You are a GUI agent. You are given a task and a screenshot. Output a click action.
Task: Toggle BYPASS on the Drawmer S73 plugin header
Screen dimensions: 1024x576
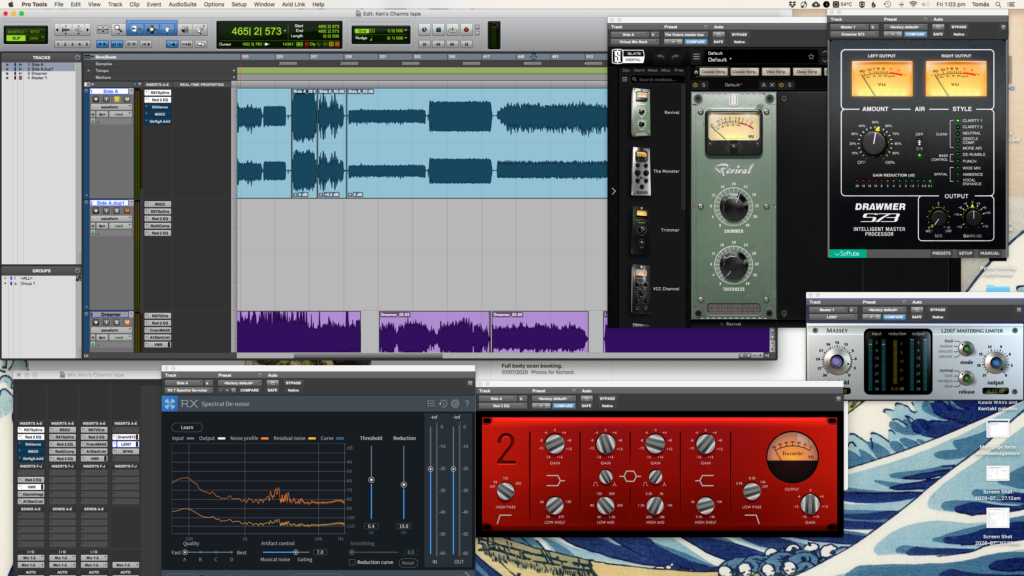pos(959,27)
